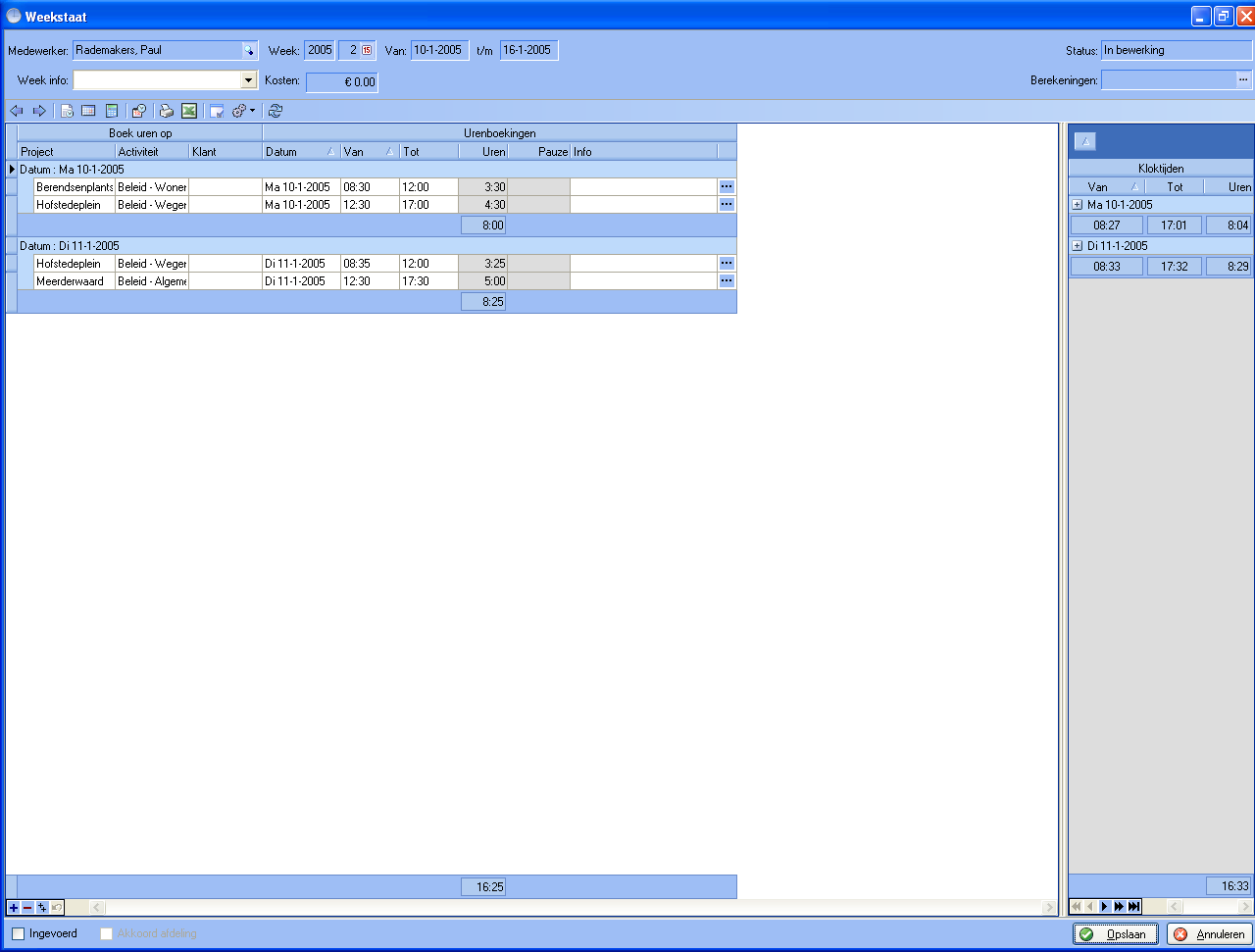The image size is (1255, 952).
Task: Open the week calendar picker icon
Action: click(367, 50)
